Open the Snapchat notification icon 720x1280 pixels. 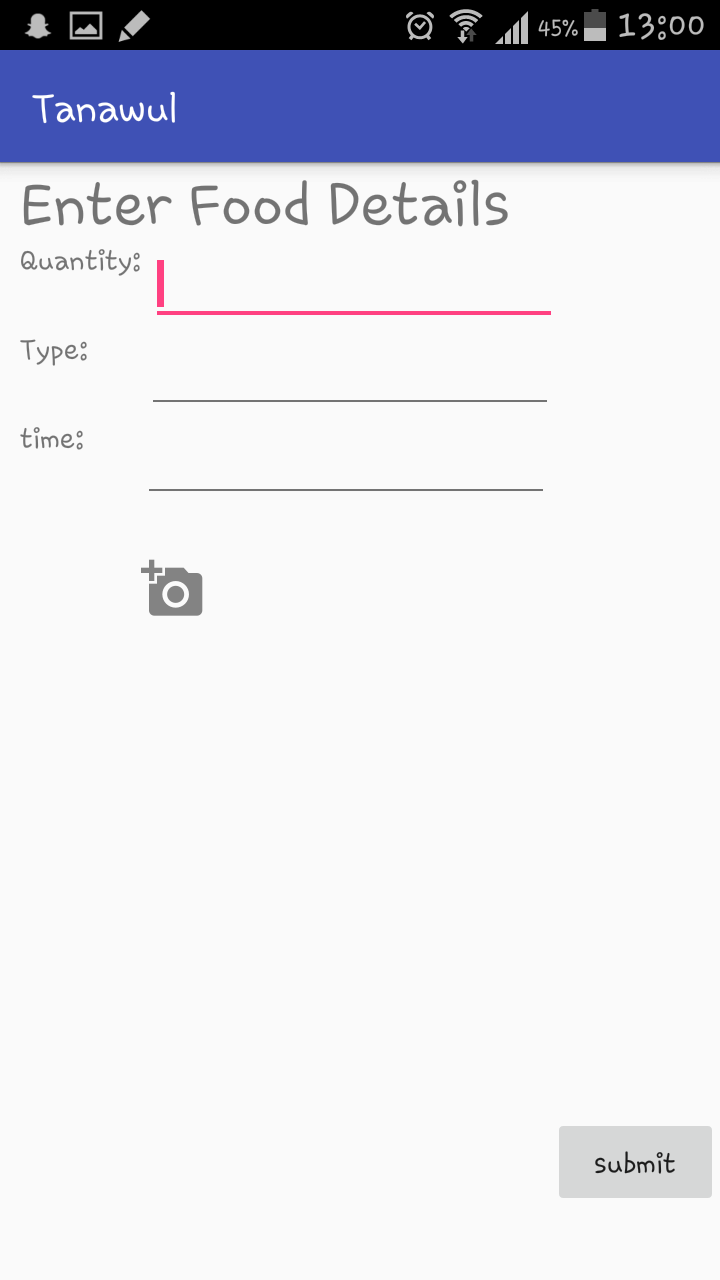(38, 25)
